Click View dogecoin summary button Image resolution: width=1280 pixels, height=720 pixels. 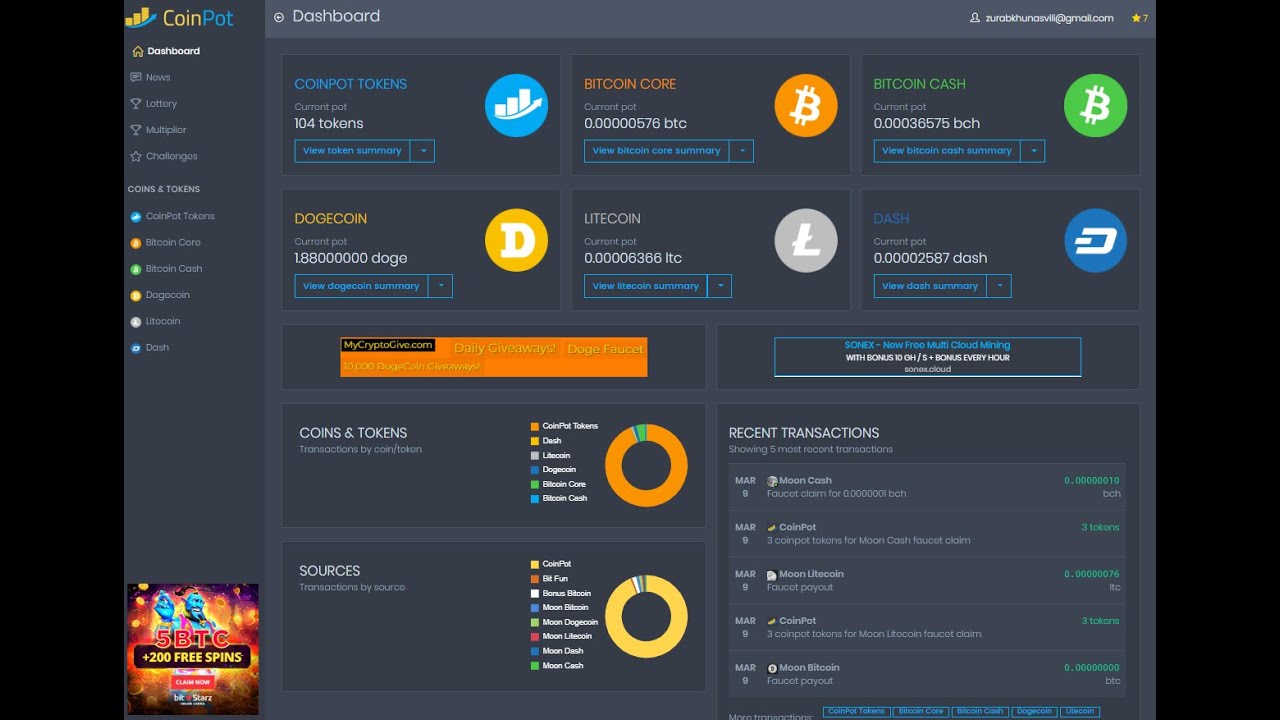pos(361,286)
